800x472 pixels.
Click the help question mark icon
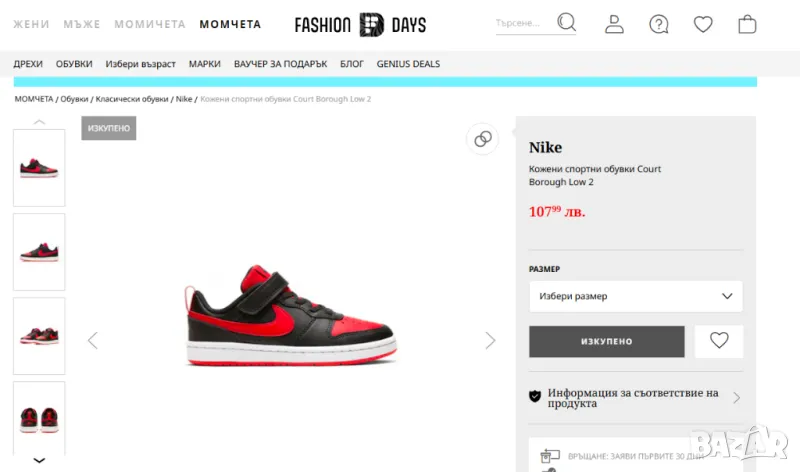click(x=658, y=24)
